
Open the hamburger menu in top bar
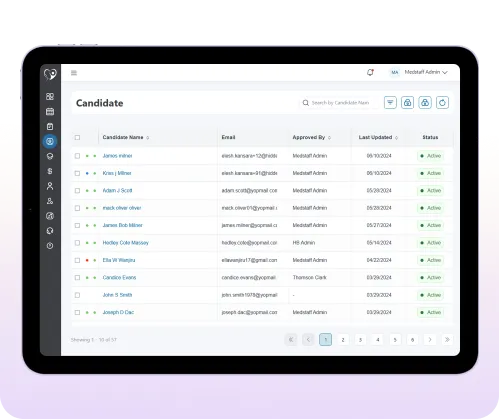(74, 73)
